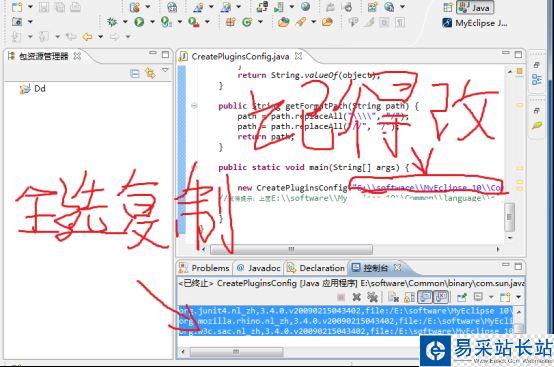Switch to the Java perspective
This screenshot has height=367, width=554.
point(475,7)
